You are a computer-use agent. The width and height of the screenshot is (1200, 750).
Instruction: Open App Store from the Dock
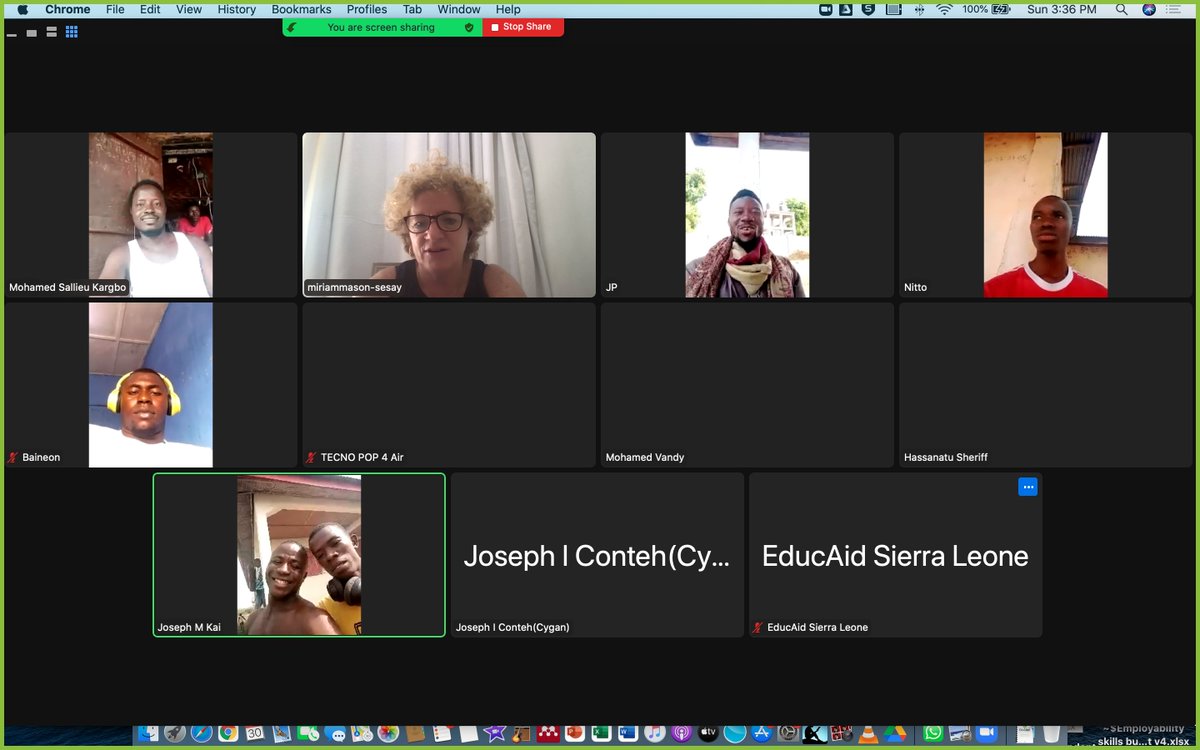(x=761, y=733)
